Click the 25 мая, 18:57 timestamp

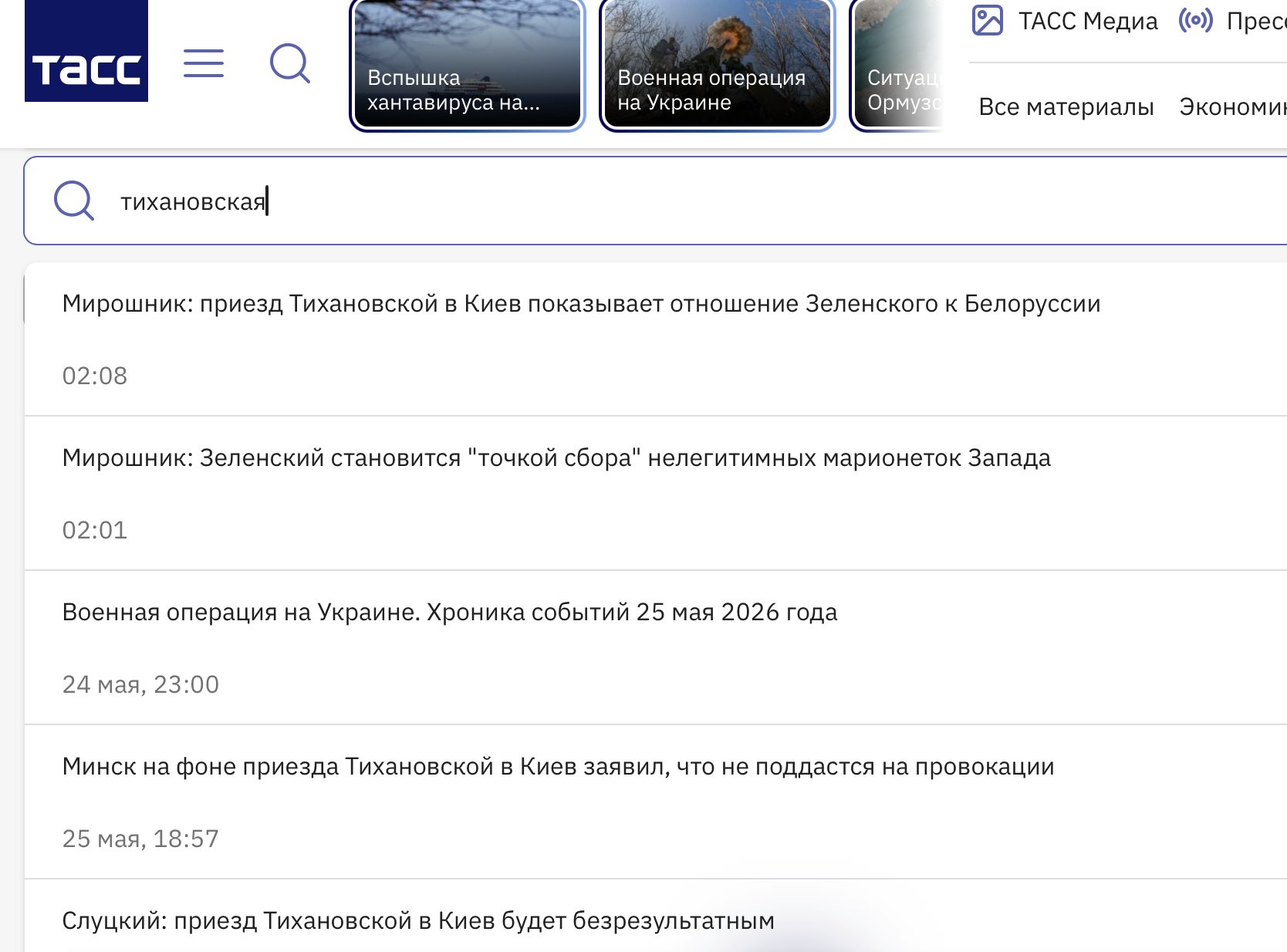140,839
